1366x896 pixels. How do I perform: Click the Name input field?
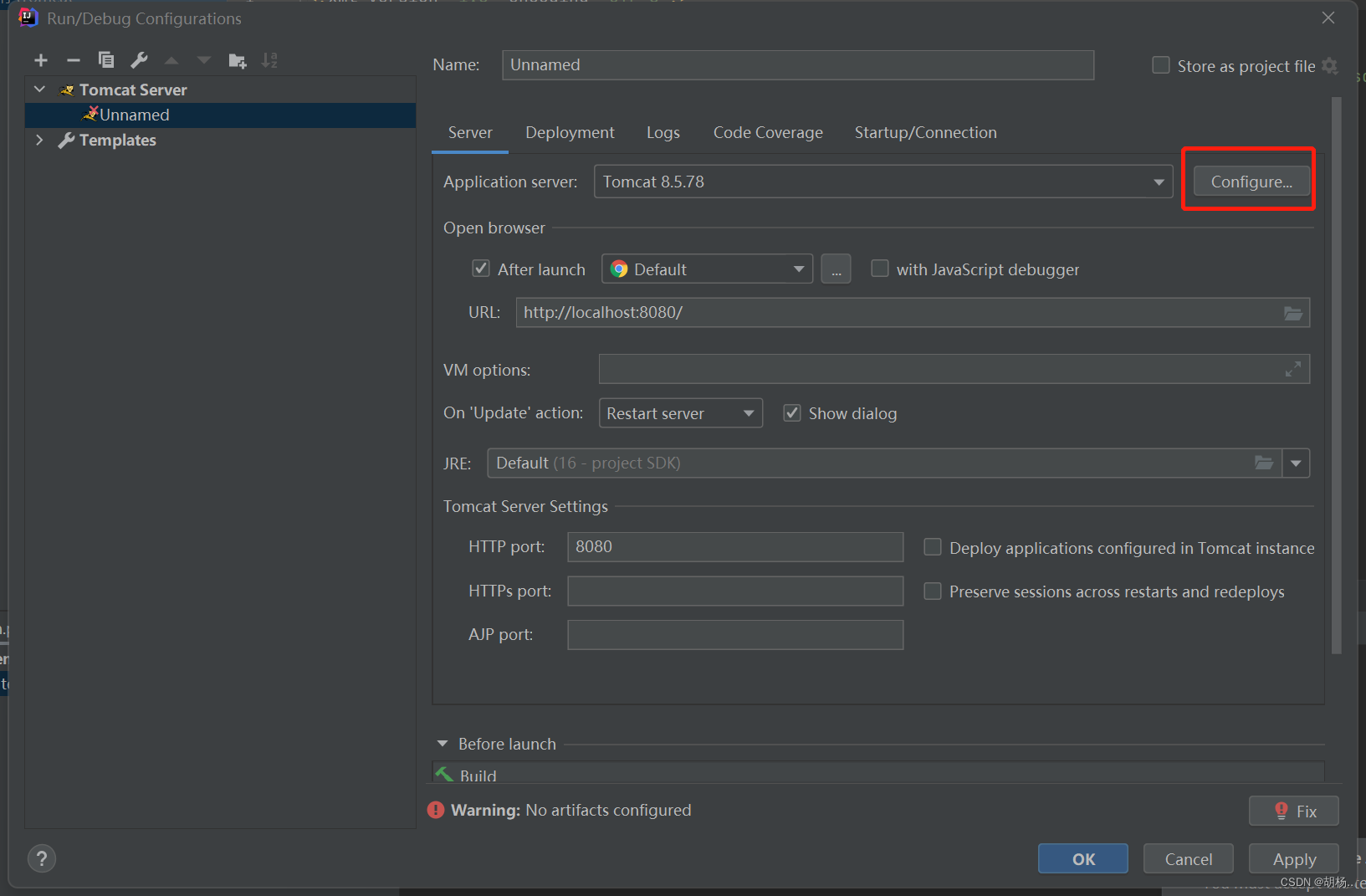click(798, 64)
